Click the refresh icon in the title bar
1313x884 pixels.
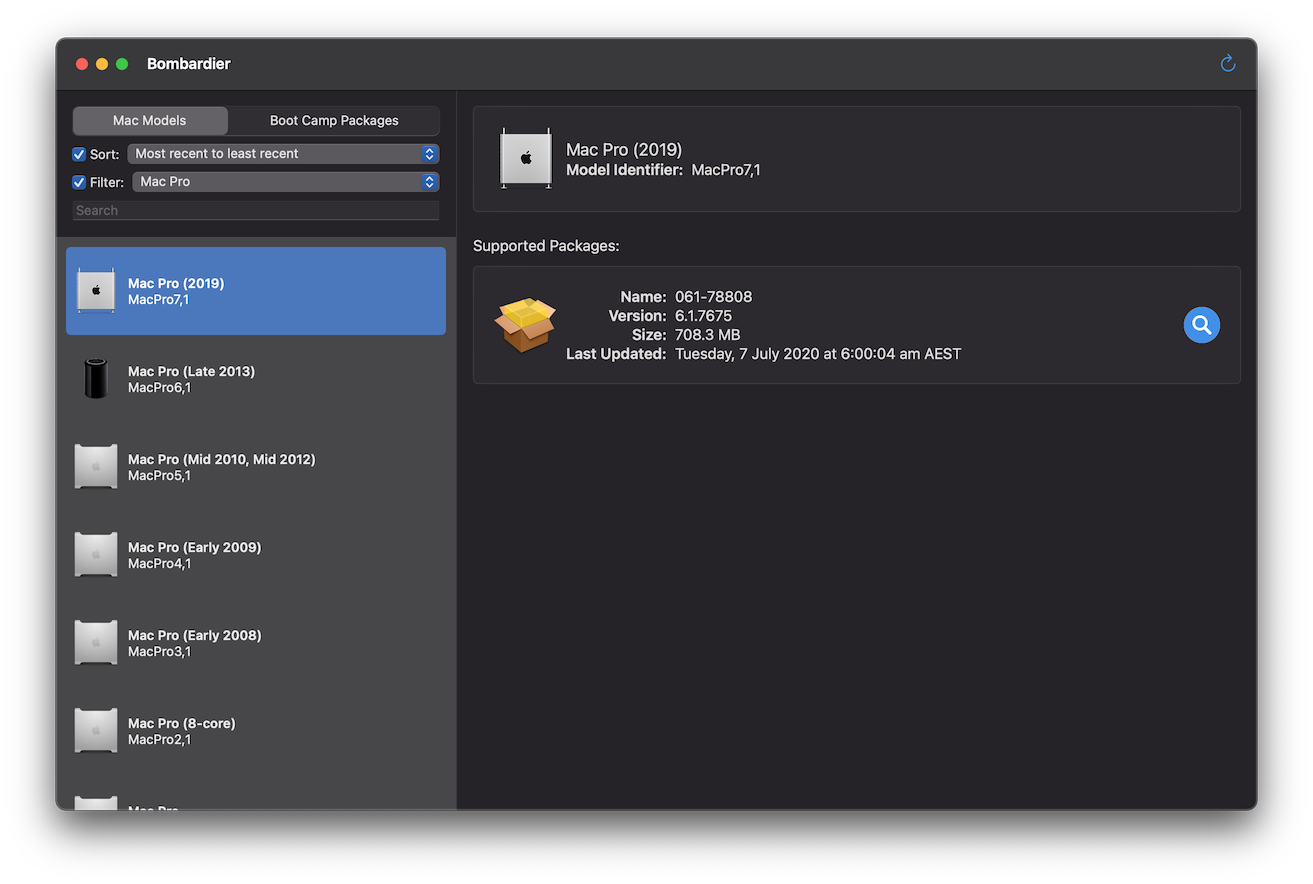(x=1228, y=64)
